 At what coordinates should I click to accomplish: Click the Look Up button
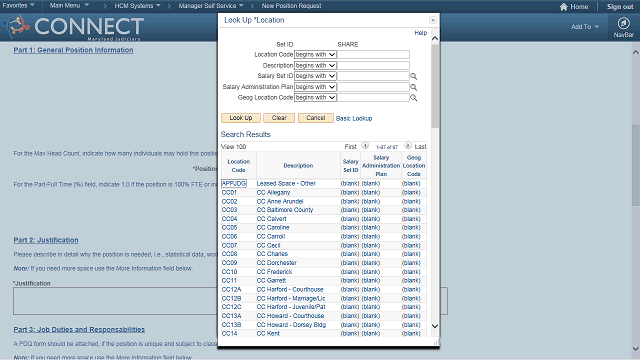240,118
